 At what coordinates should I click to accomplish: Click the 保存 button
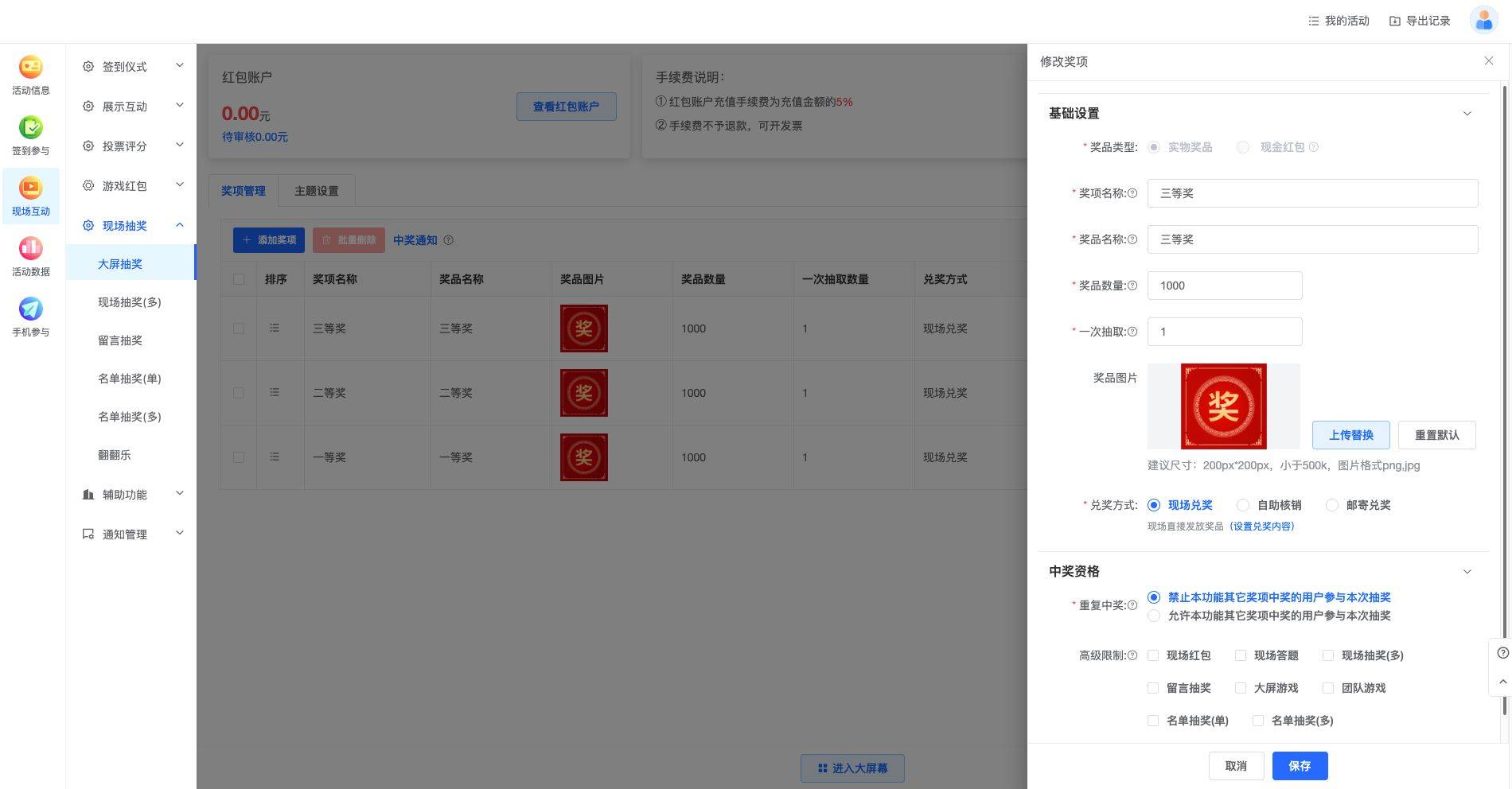[x=1300, y=766]
